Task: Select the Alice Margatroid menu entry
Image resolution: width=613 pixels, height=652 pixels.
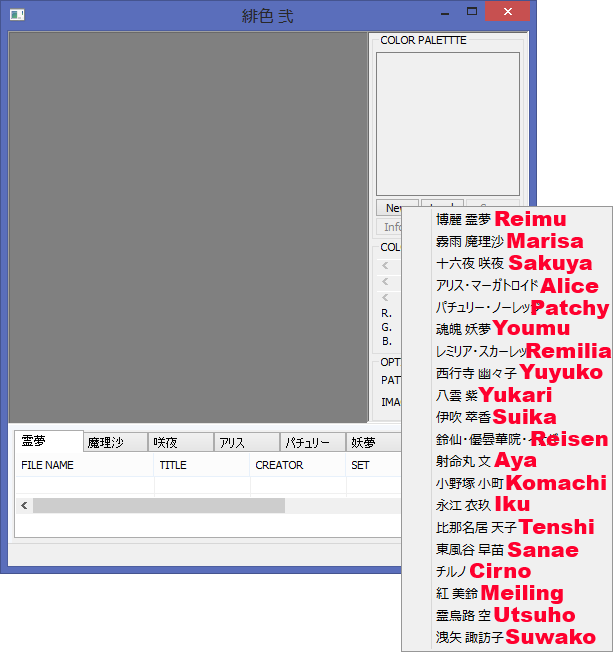Action: click(507, 285)
